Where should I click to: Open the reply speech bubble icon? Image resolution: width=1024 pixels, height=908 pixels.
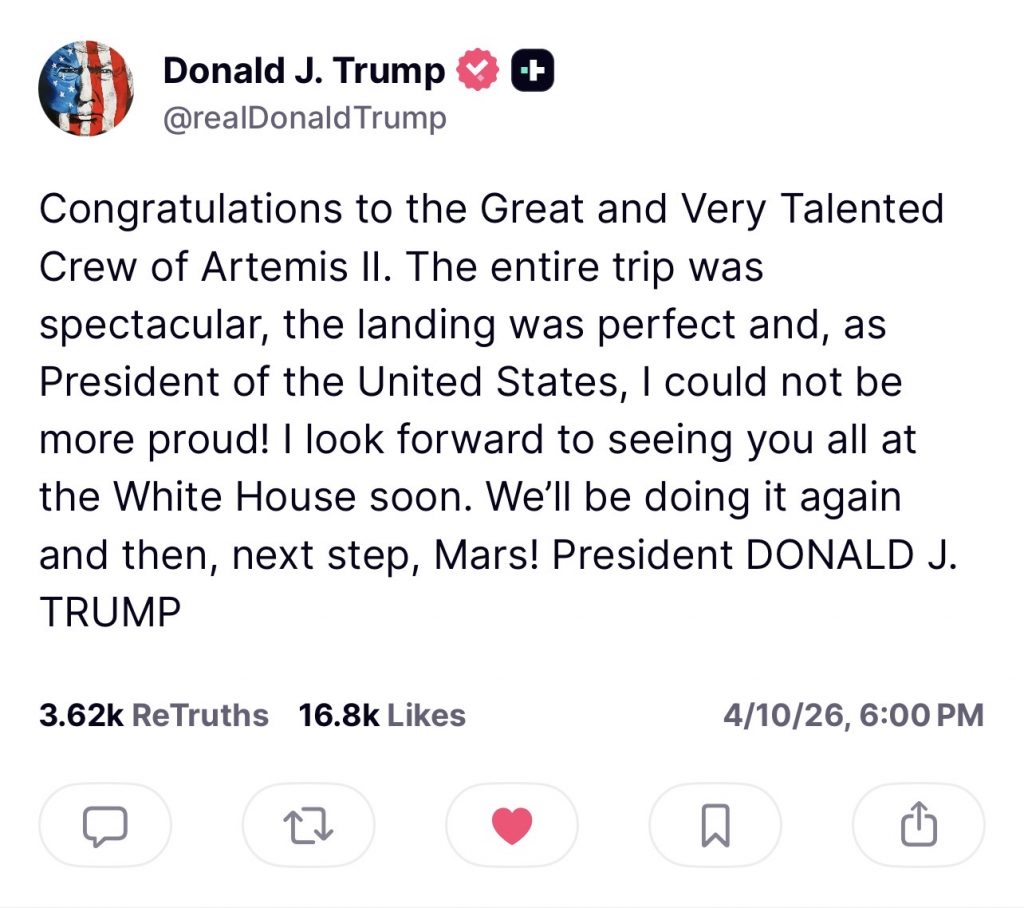click(105, 825)
